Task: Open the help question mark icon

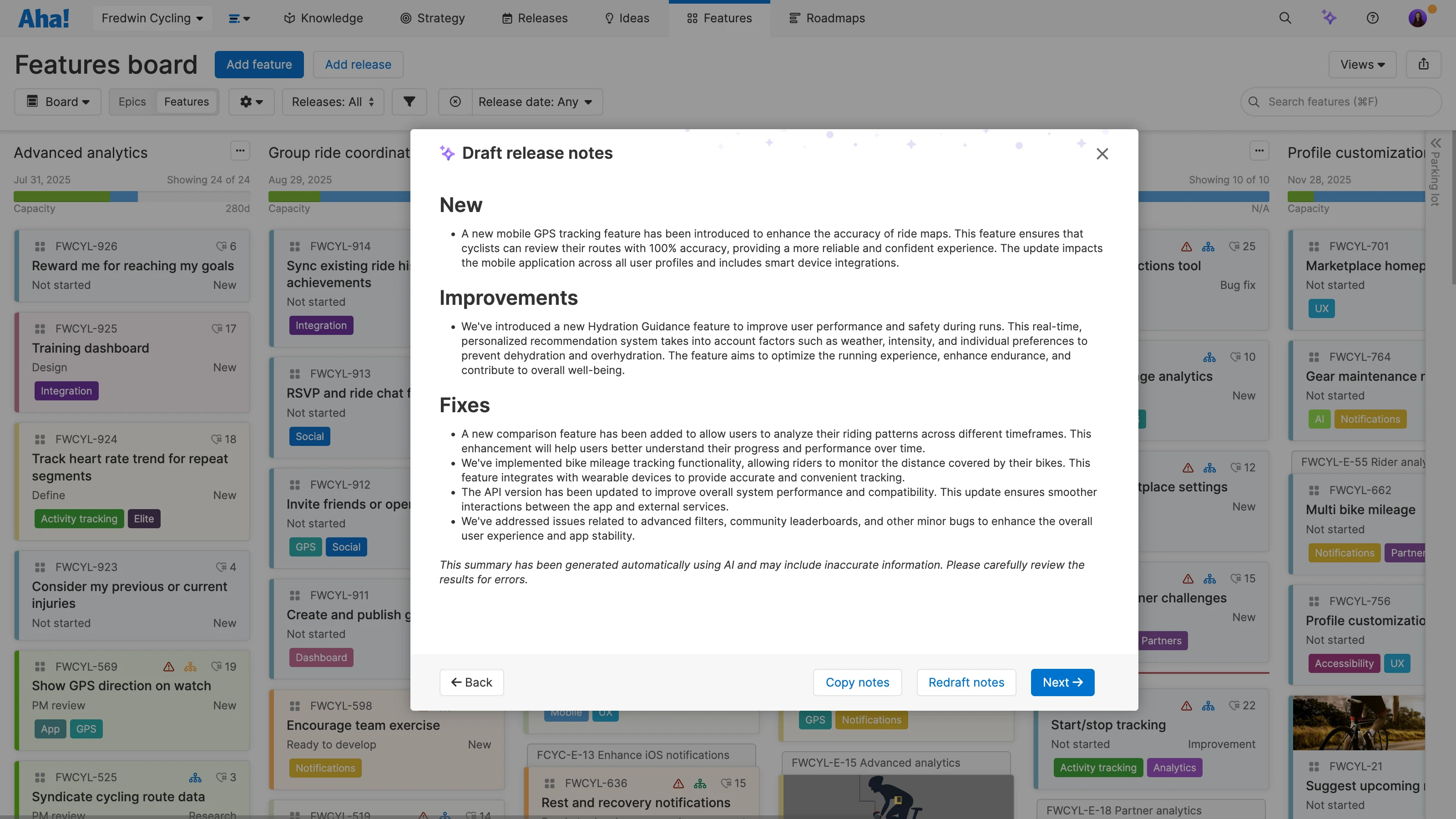Action: point(1373,18)
